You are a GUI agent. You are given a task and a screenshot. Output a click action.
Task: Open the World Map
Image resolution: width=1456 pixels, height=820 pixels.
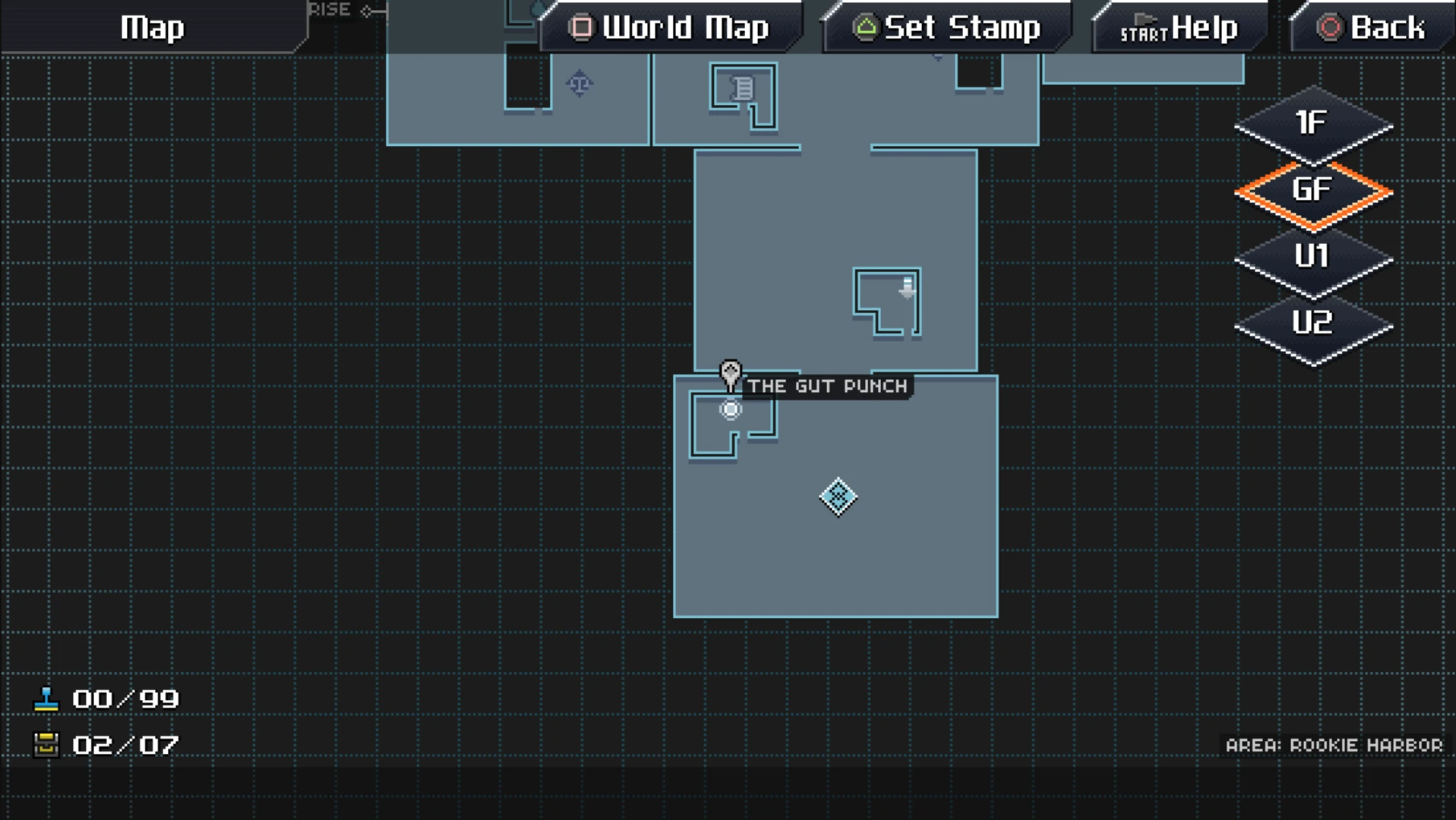pos(670,27)
